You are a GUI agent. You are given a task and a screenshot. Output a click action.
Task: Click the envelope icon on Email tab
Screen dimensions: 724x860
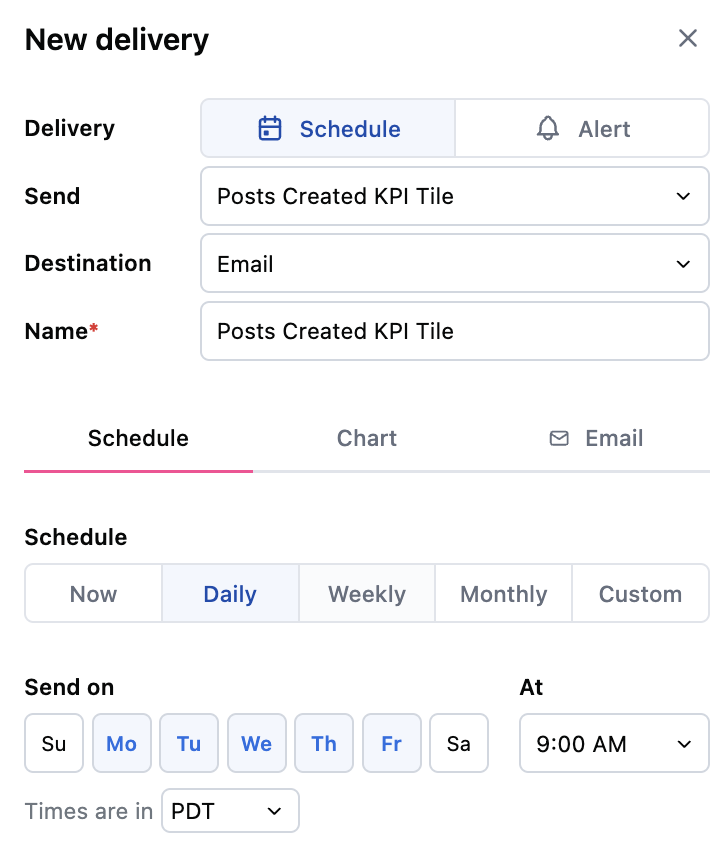pos(559,438)
